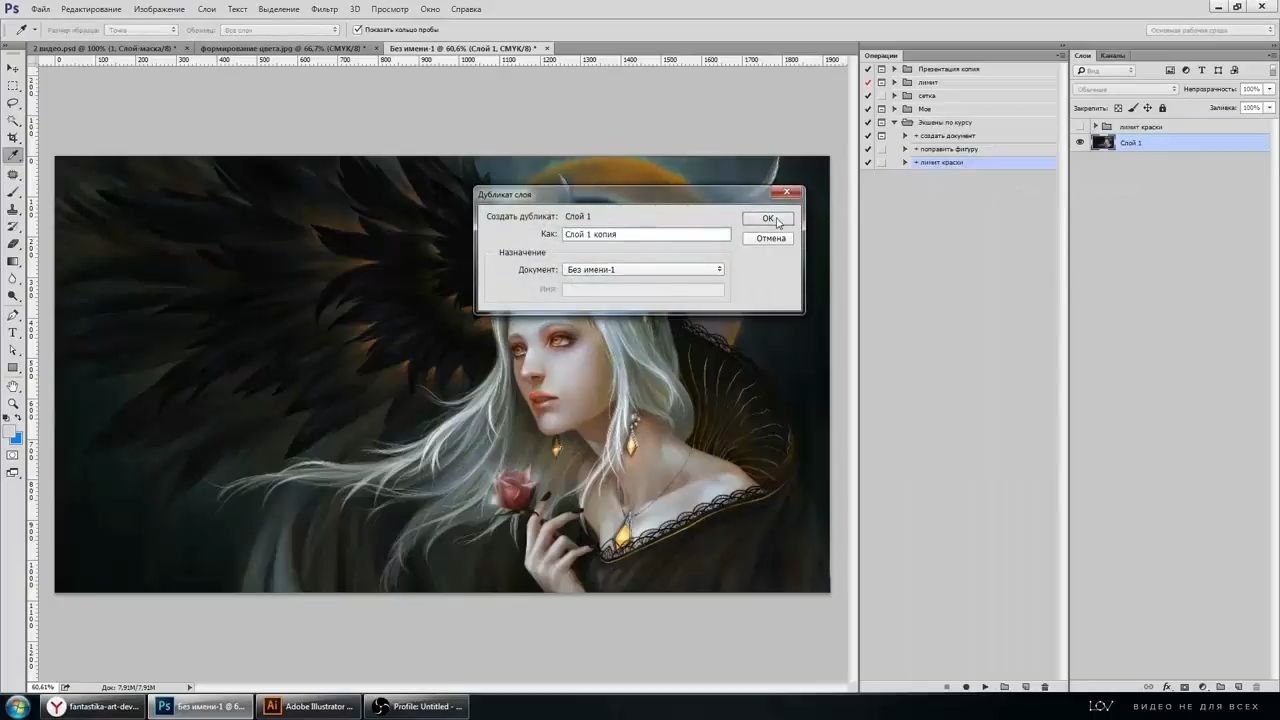Select the Eyedropper tool in the toolbox

pyautogui.click(x=13, y=156)
